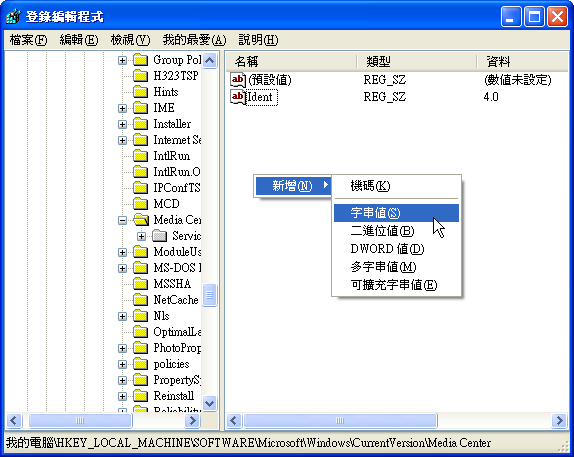Click the string icon of (預設值) value

pos(238,79)
